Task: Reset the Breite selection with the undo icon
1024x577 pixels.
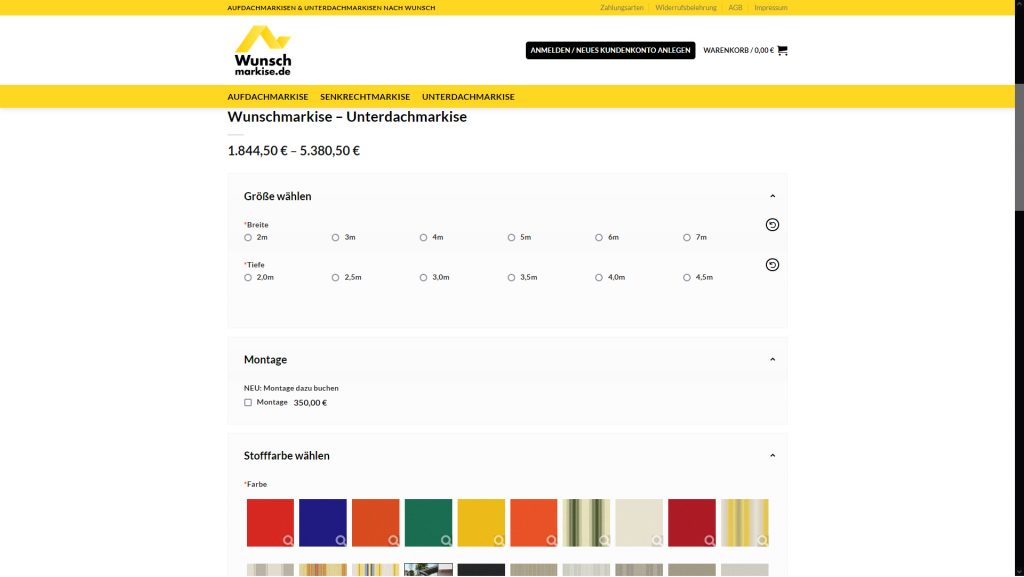Action: pyautogui.click(x=772, y=225)
